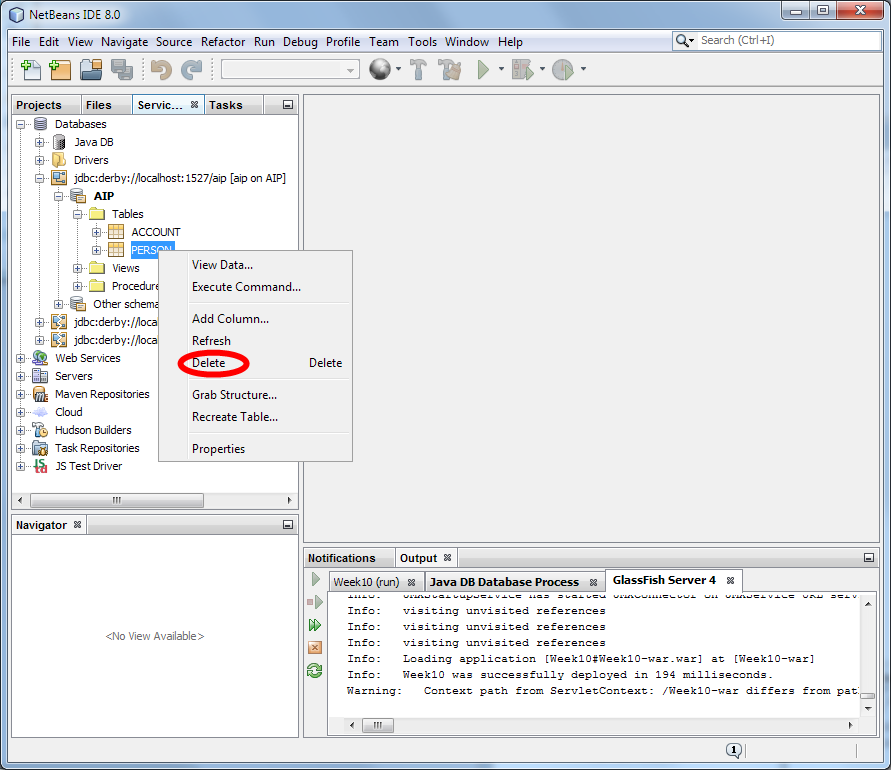
Task: Close the GlassFish Server 4 output tab
Action: pos(731,580)
